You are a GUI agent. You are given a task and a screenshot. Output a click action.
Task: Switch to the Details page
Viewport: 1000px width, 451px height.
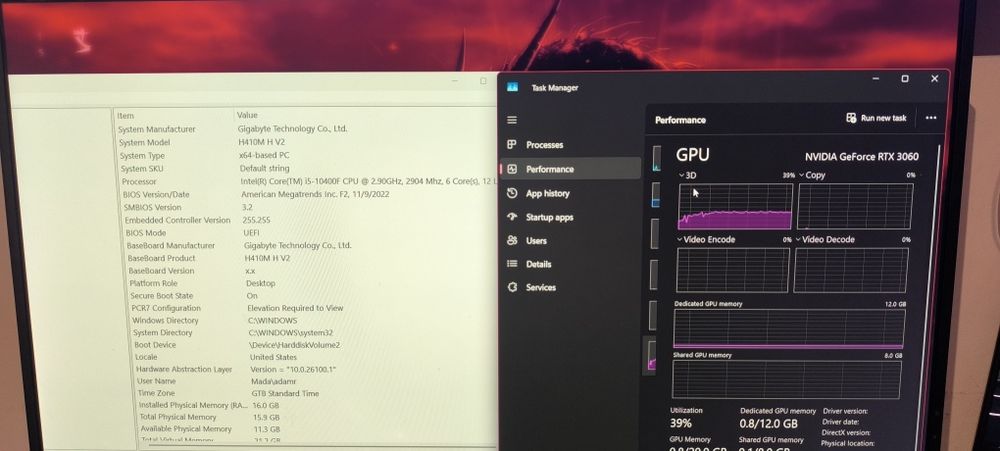coord(571,264)
